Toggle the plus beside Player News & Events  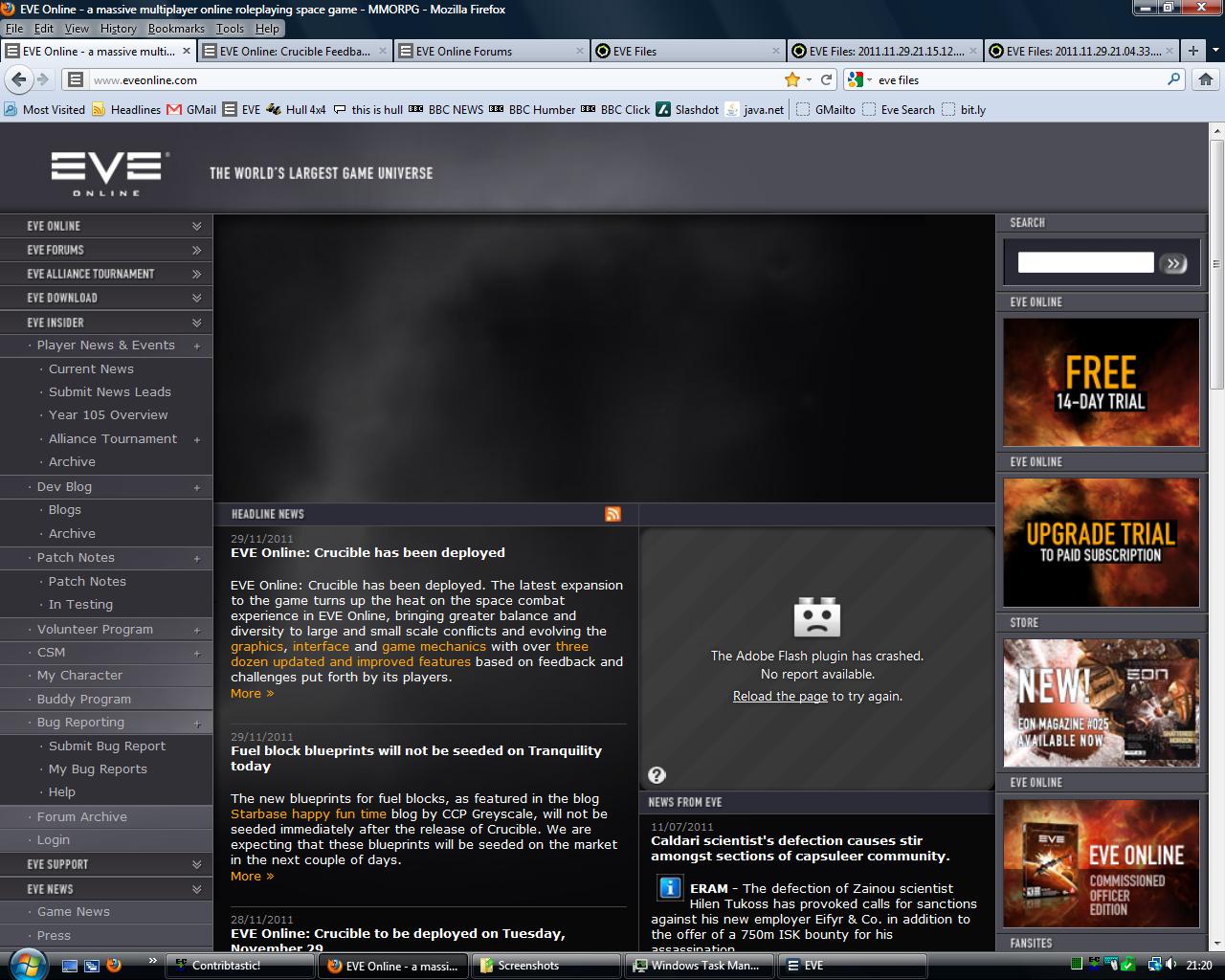click(197, 345)
